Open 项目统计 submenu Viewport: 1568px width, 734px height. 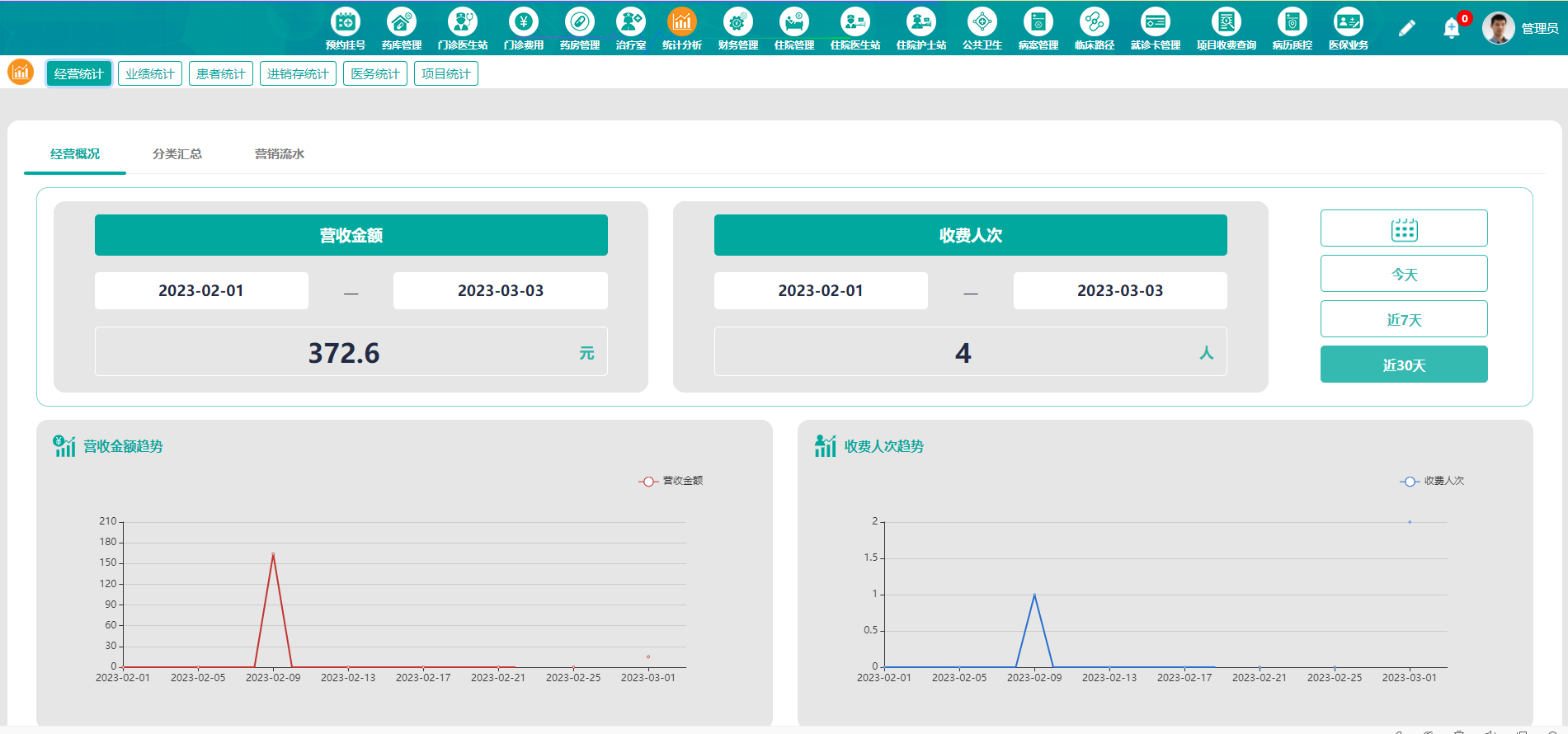(446, 73)
